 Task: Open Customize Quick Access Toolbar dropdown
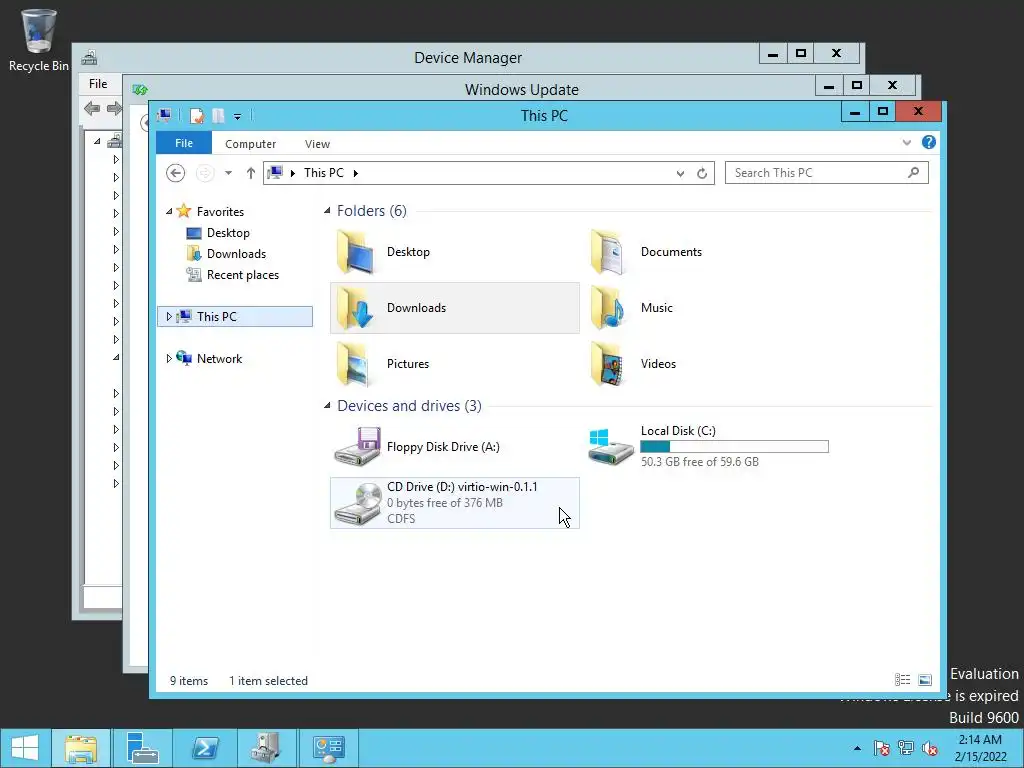(238, 117)
